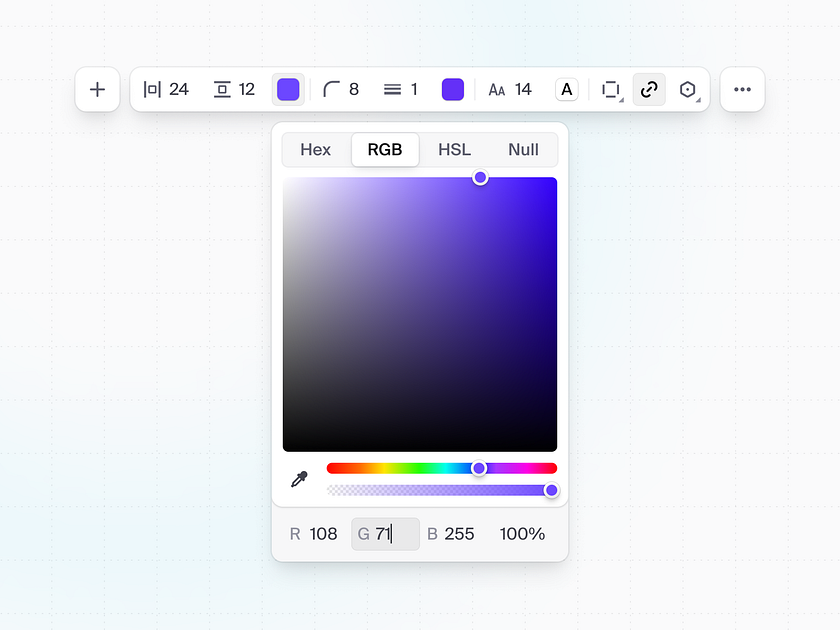Click the vertical padding icon
The width and height of the screenshot is (840, 630).
(x=221, y=89)
